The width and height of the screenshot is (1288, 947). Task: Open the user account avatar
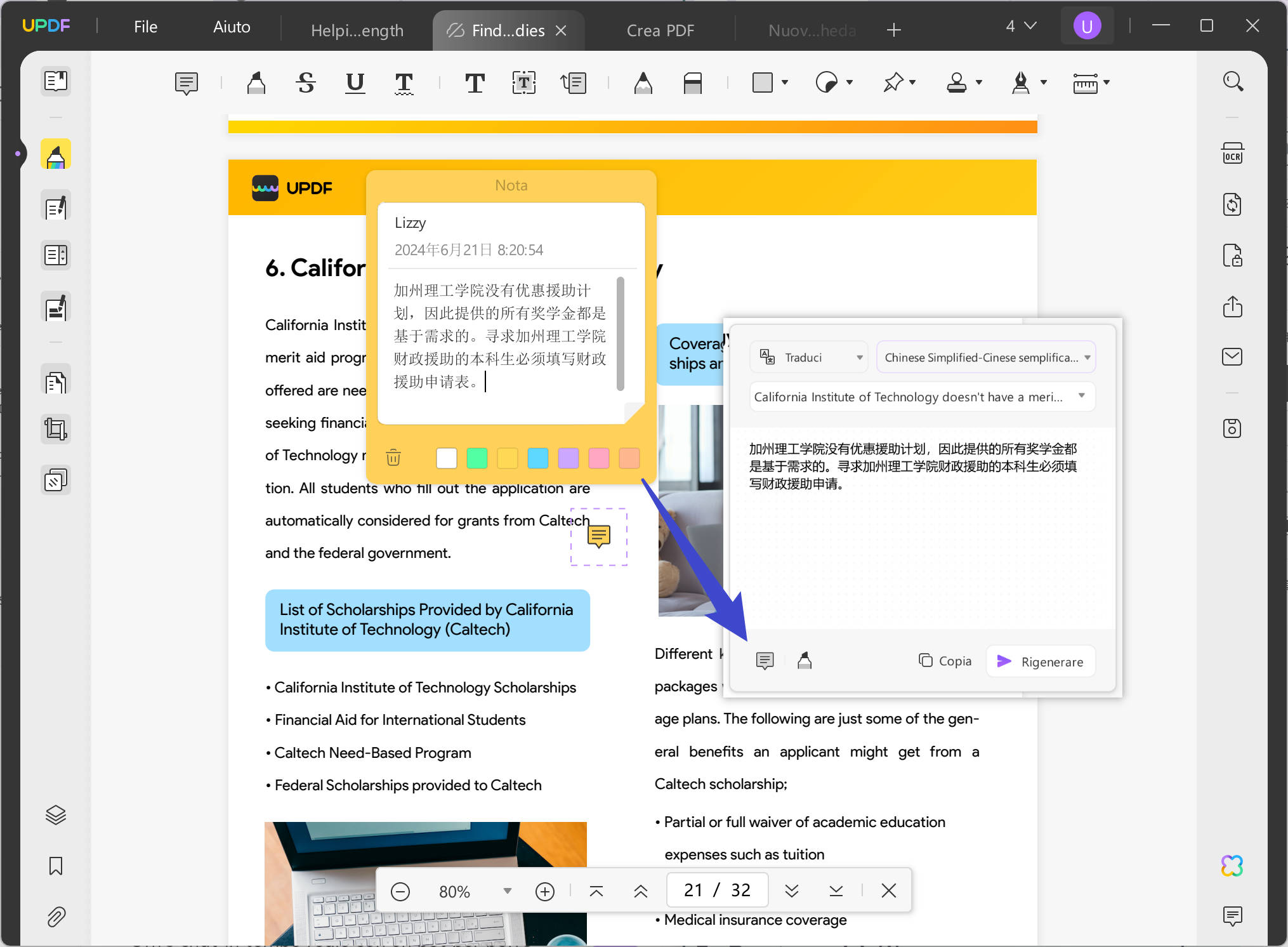[x=1087, y=26]
